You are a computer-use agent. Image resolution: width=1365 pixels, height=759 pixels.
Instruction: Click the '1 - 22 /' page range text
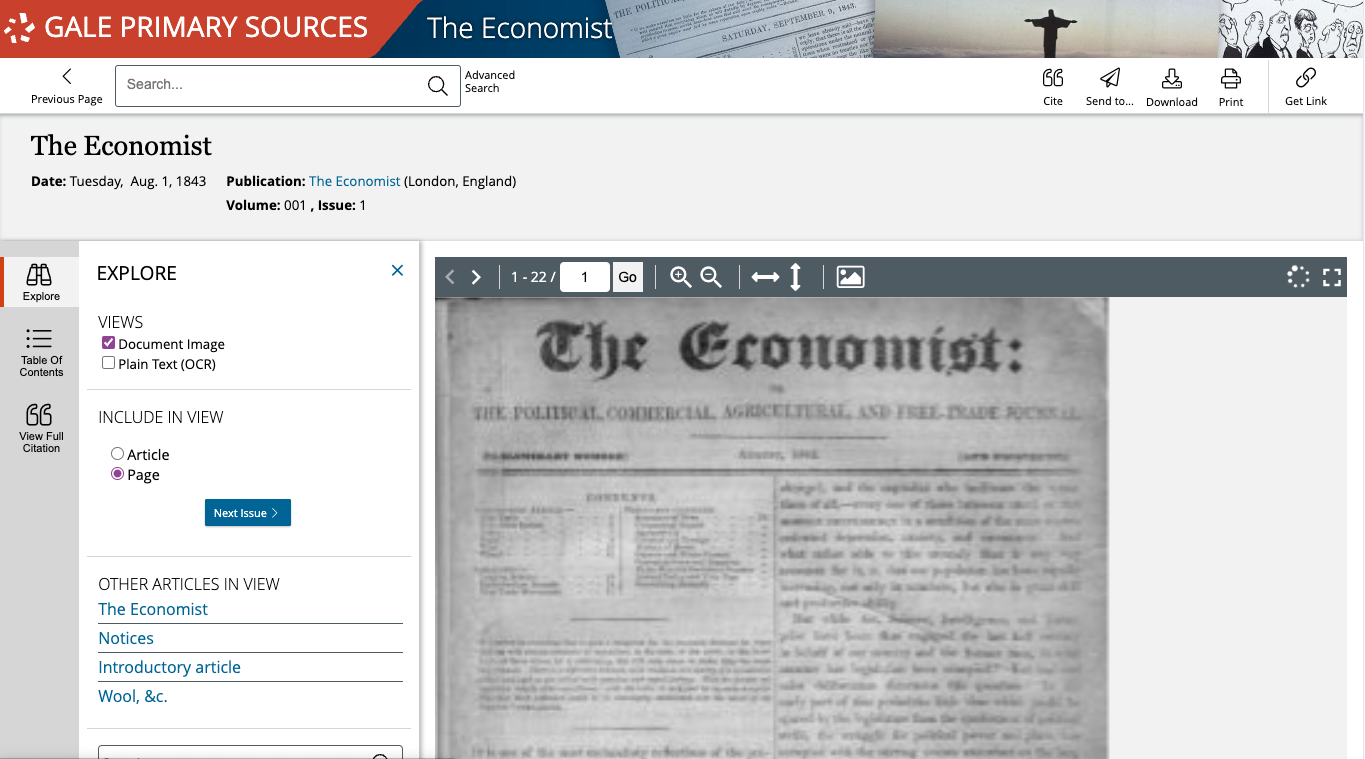(x=533, y=277)
